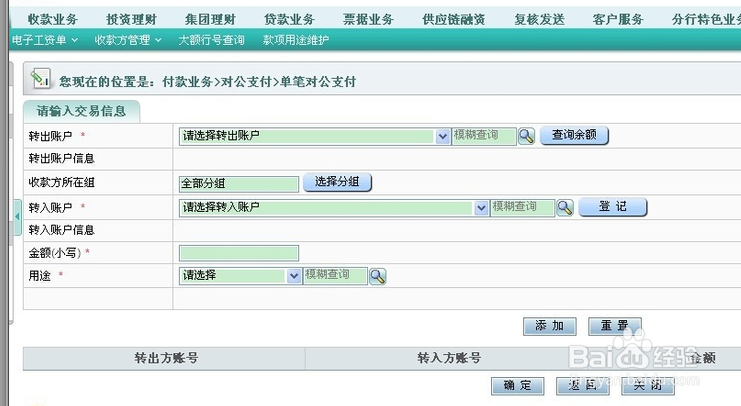Expand the 电子工资单 submenu
This screenshot has width=741, height=406.
click(45, 40)
